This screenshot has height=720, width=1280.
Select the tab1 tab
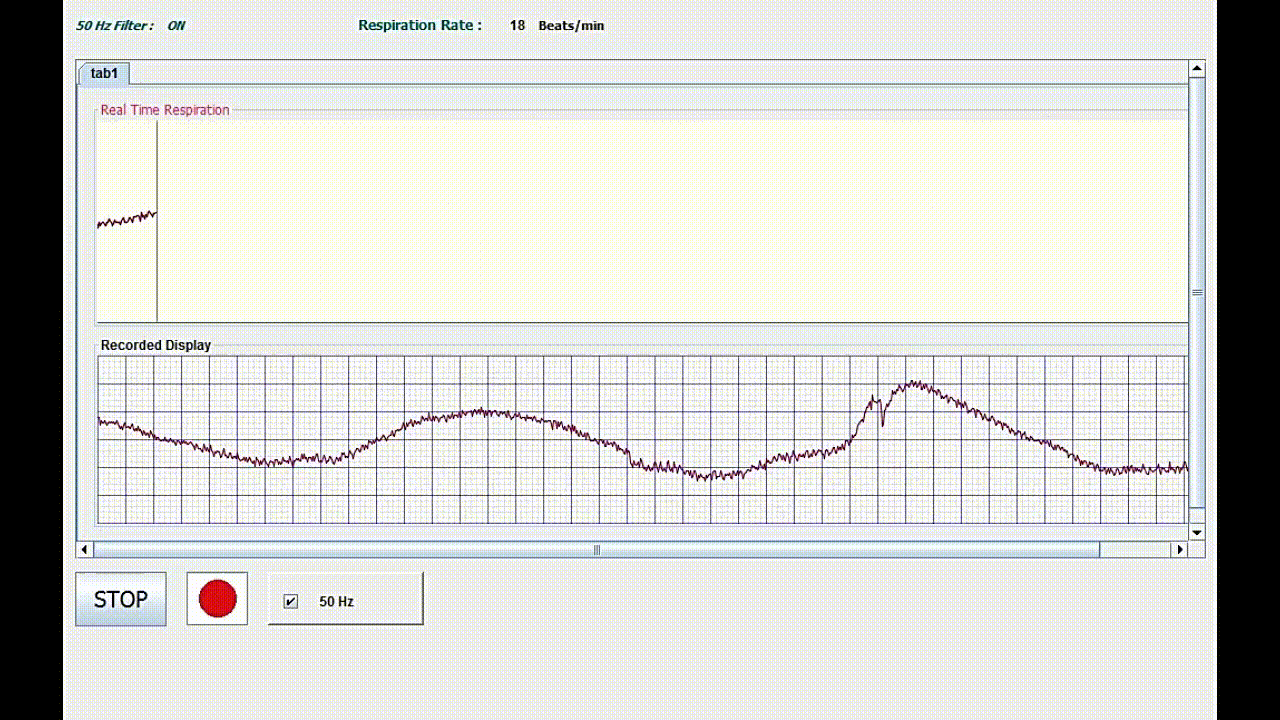coord(104,73)
